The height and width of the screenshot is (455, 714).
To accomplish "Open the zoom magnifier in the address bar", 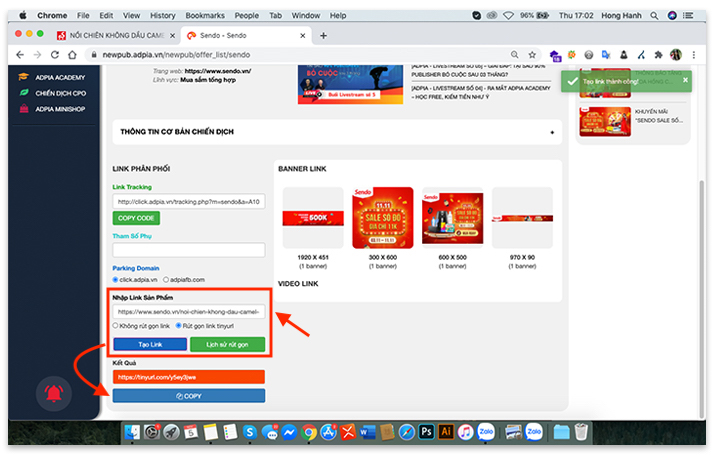I will 515,55.
